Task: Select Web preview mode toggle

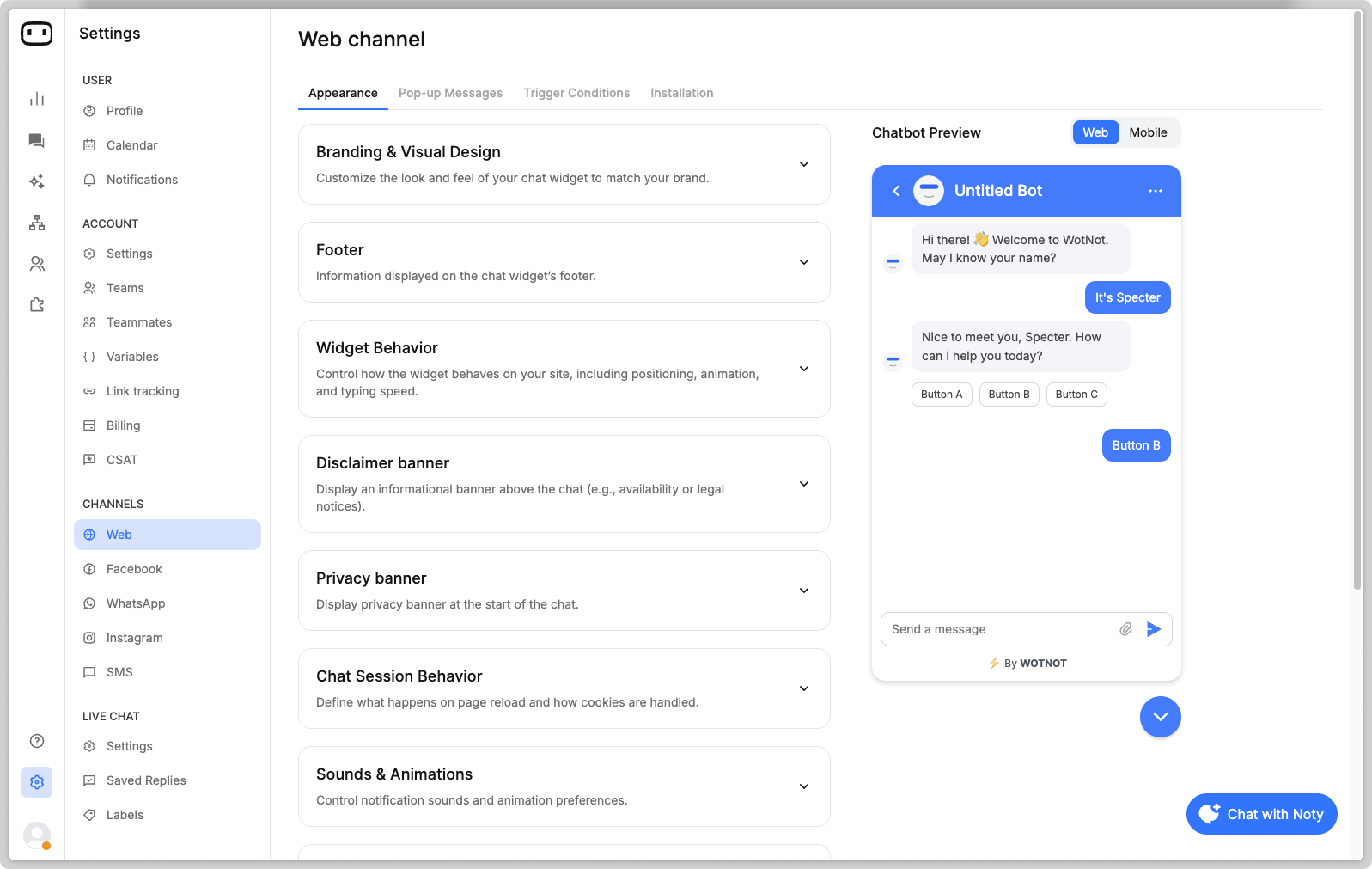Action: coord(1095,132)
